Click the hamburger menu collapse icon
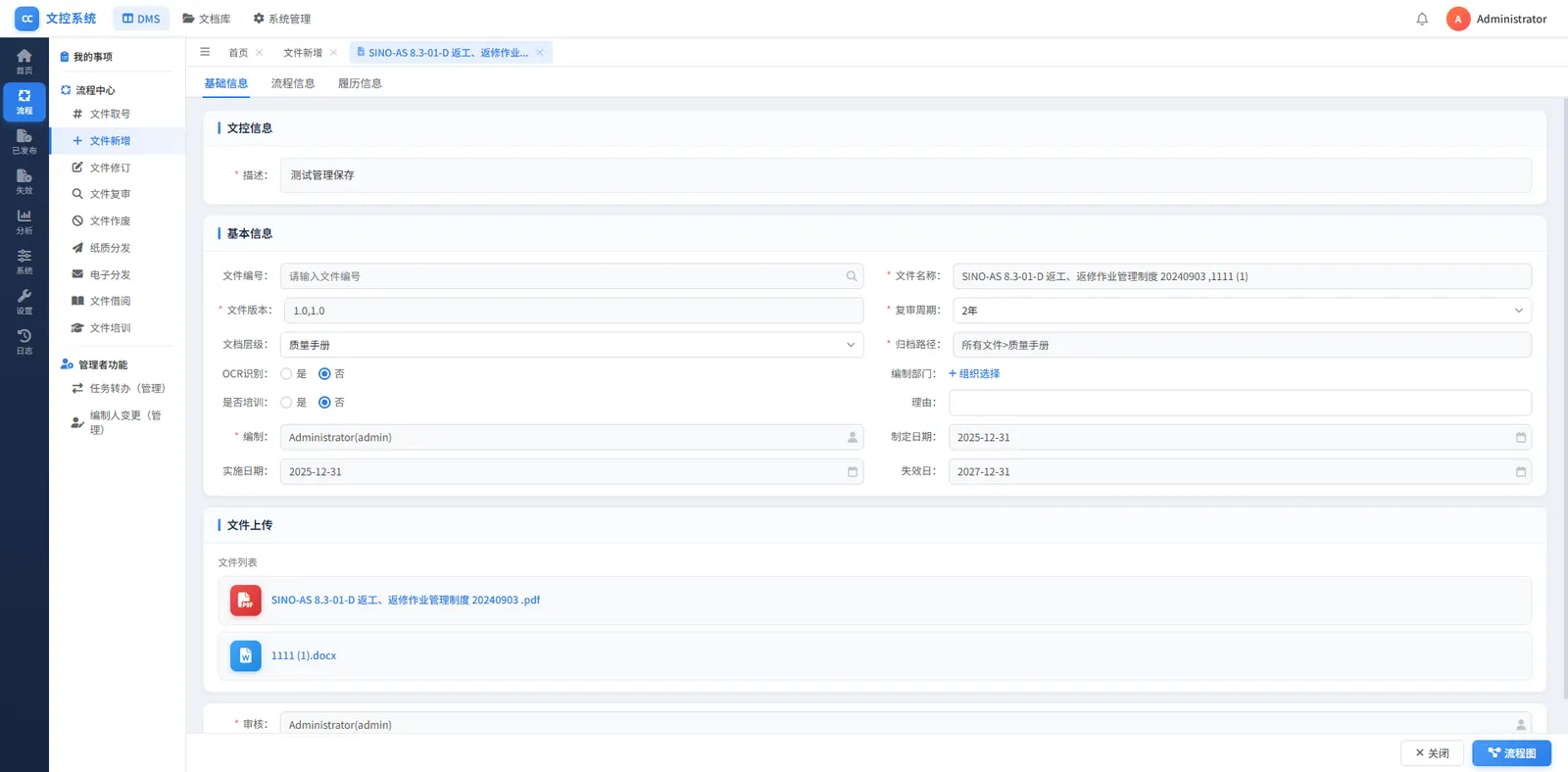 tap(205, 52)
